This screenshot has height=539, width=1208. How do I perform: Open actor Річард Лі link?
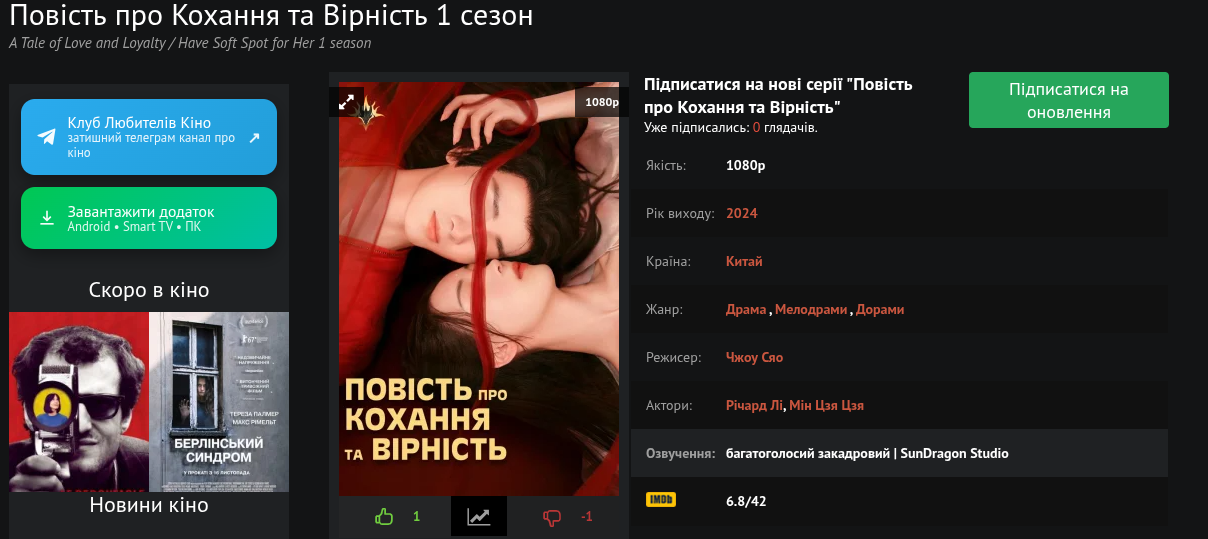click(754, 405)
